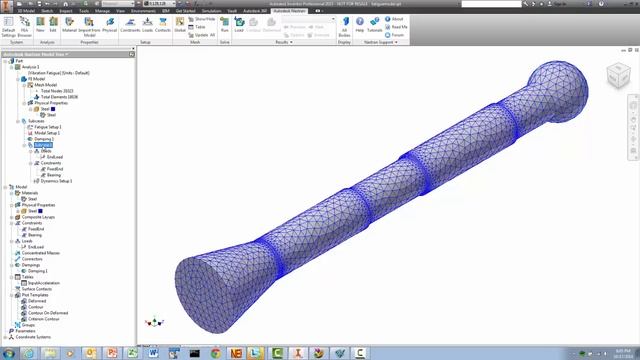This screenshot has height=360, width=640.
Task: Open the Manage ribbon tab
Action: coord(102,11)
